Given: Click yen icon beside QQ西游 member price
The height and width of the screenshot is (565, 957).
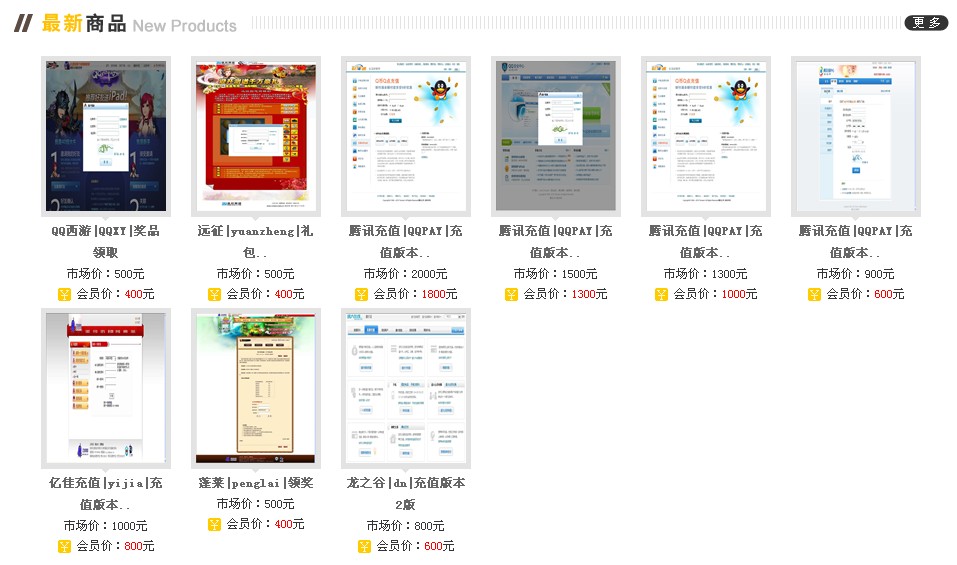Looking at the screenshot, I should click(65, 294).
